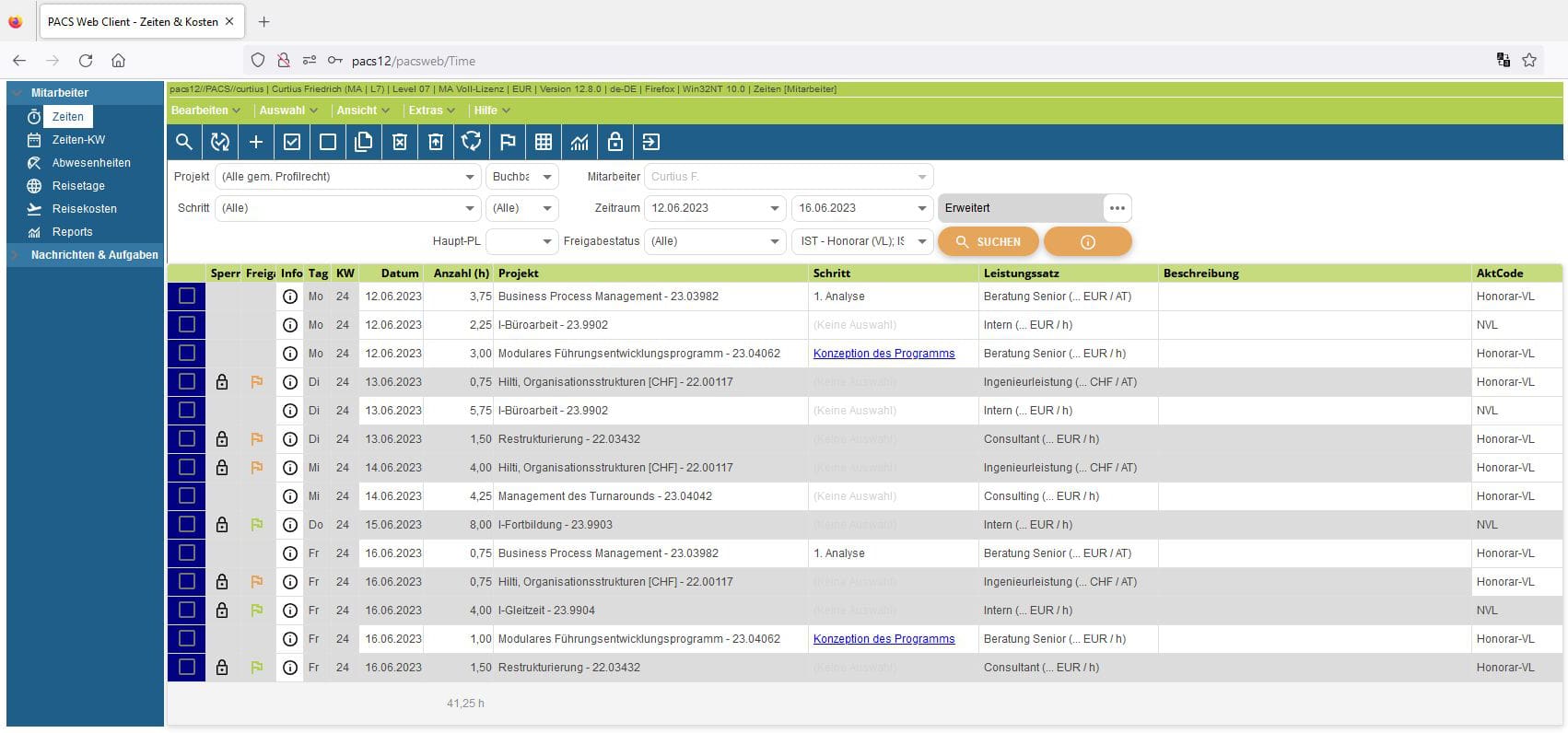Open the Buchba dropdown next to Projekt

522,177
